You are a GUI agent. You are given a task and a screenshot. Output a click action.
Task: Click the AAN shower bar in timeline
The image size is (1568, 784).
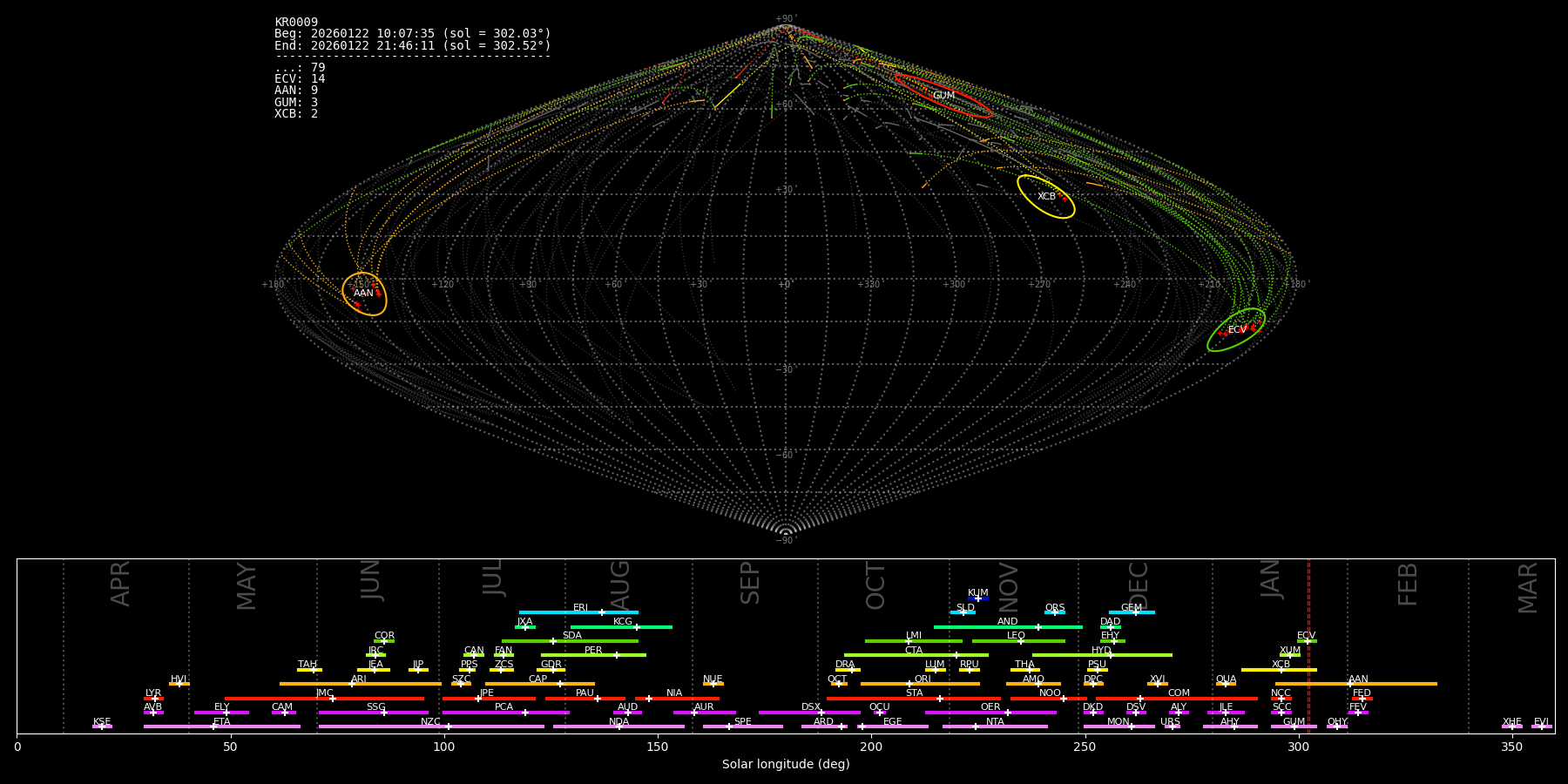pyautogui.click(x=1356, y=684)
